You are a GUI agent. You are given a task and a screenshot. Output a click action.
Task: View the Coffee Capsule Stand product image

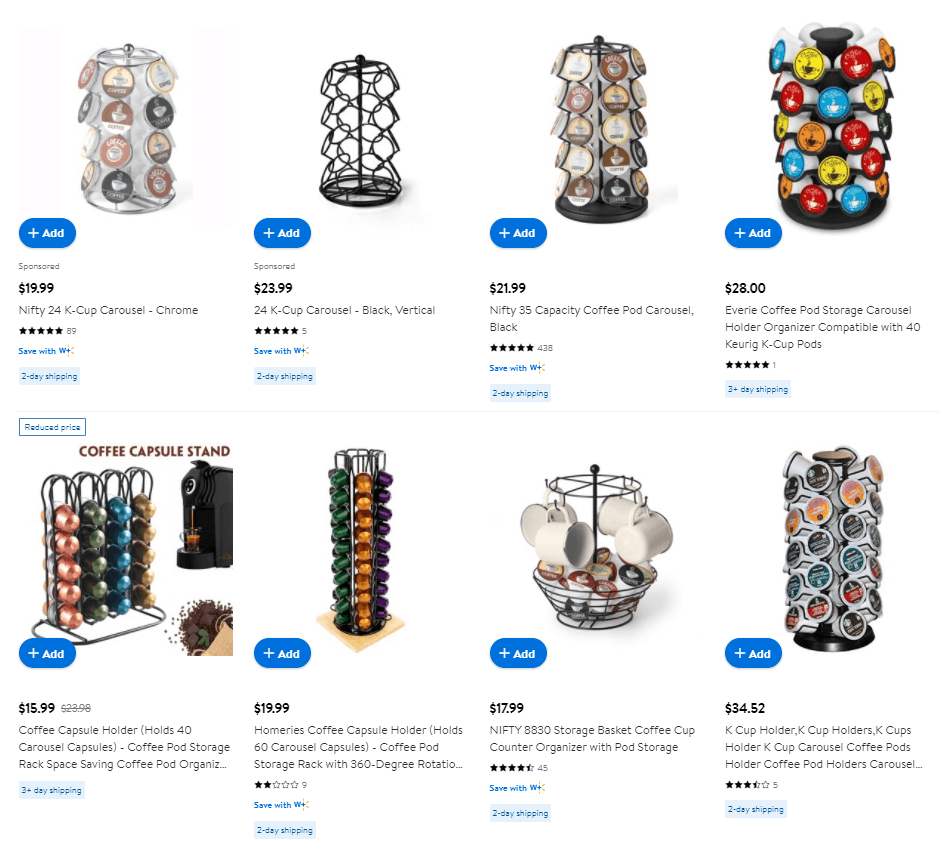(x=126, y=549)
